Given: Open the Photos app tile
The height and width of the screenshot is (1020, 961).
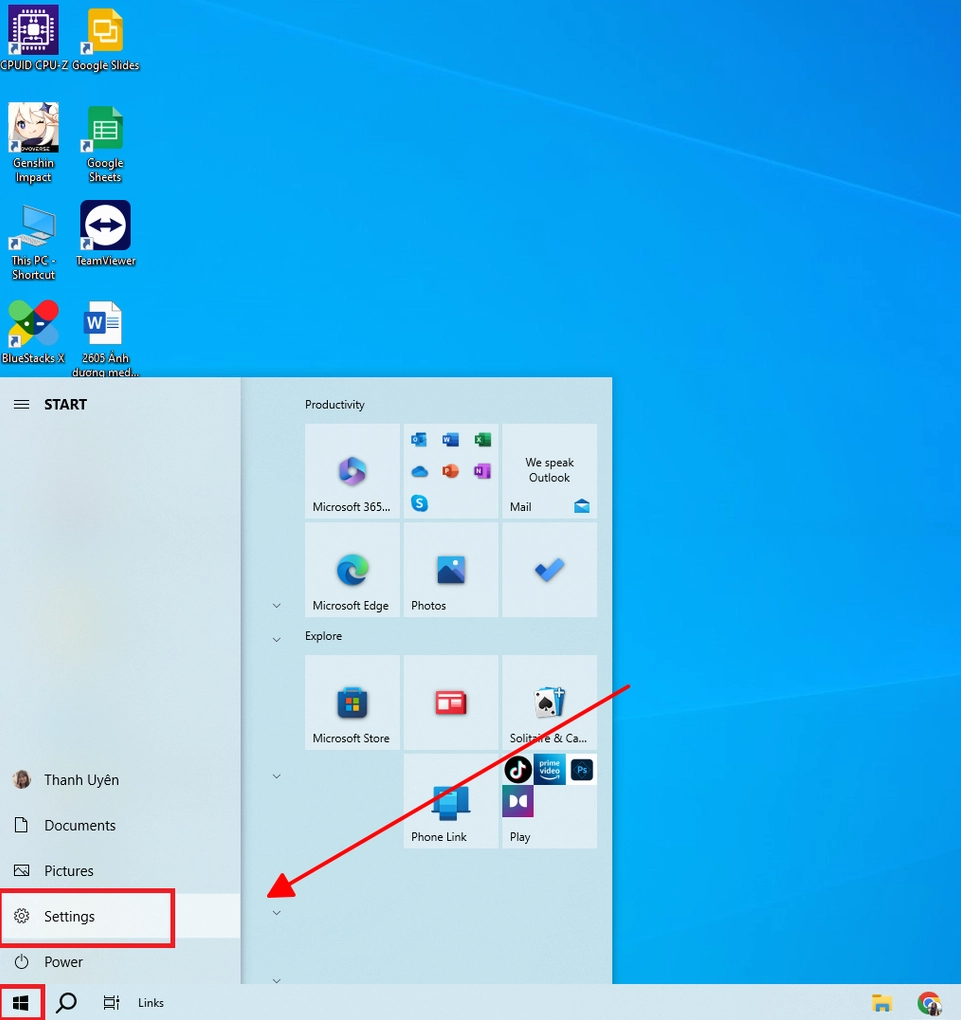Looking at the screenshot, I should pyautogui.click(x=450, y=570).
